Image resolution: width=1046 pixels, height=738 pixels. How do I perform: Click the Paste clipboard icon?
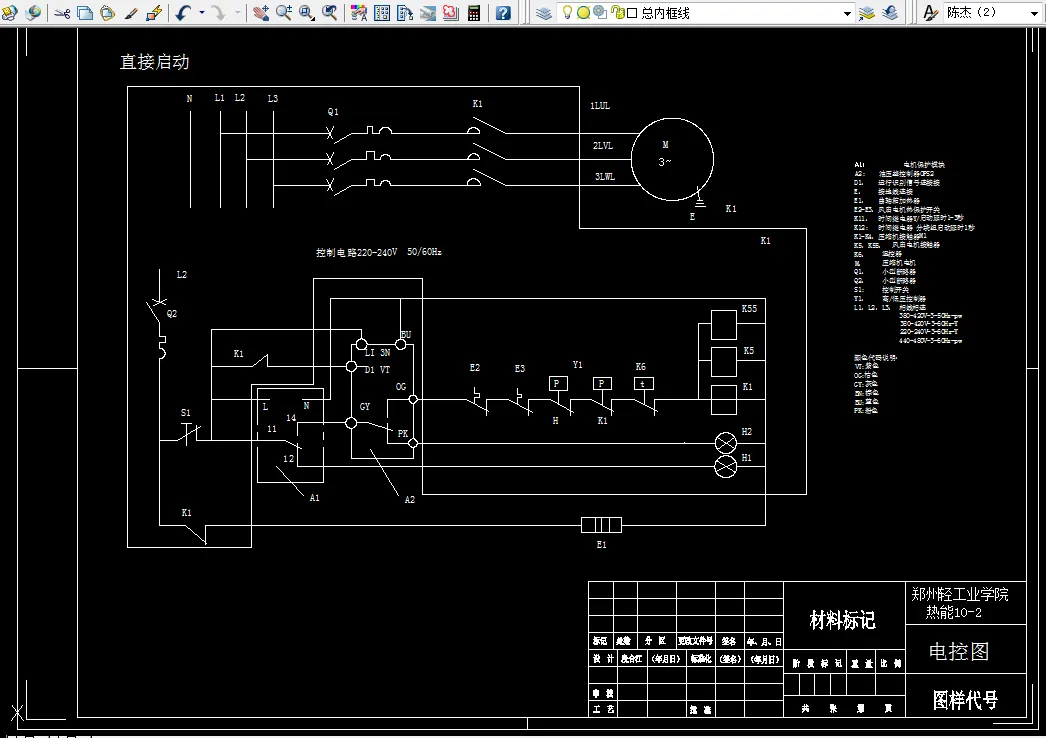(x=107, y=13)
